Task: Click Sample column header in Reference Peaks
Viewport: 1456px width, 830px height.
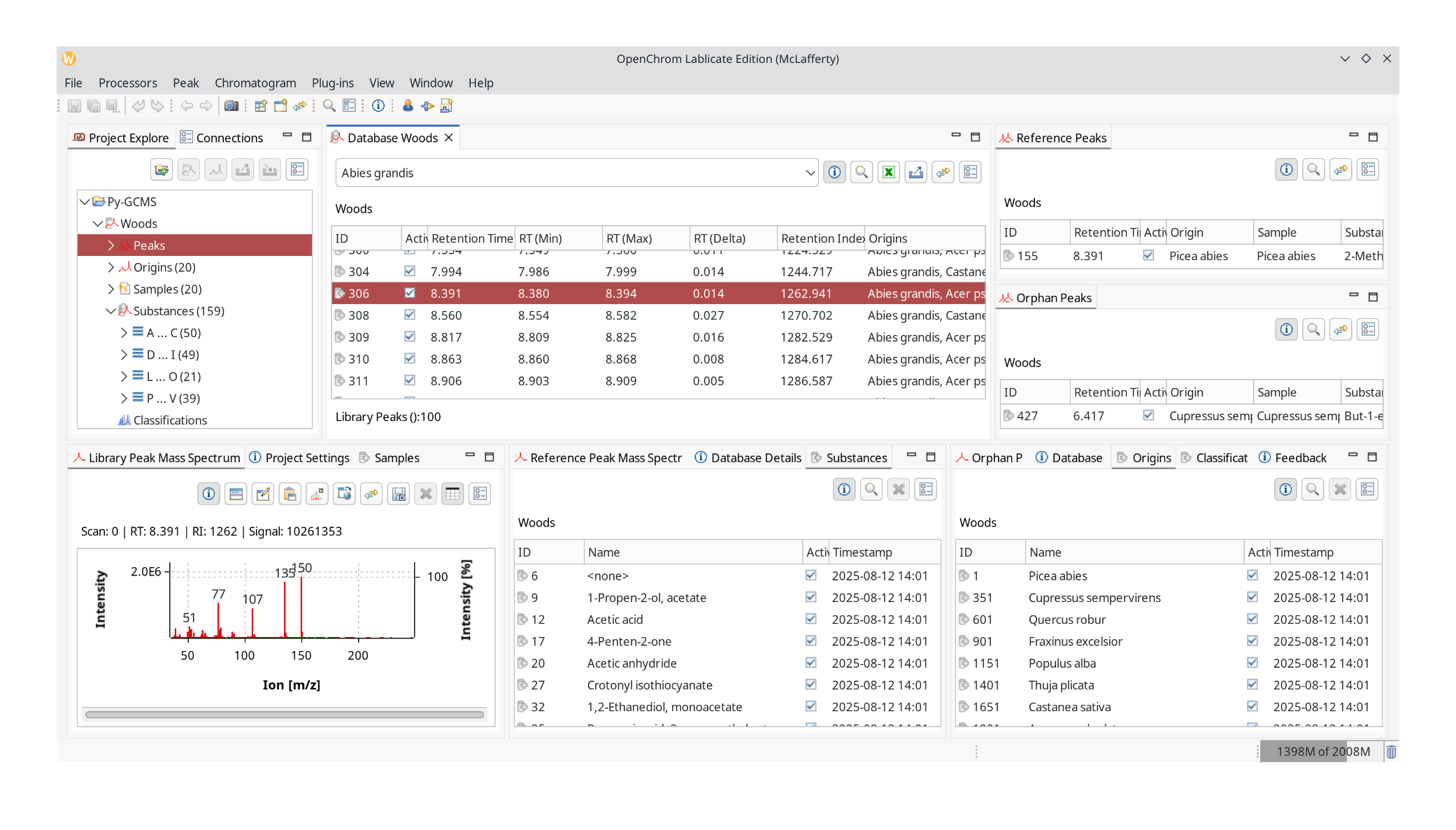Action: click(x=1297, y=233)
